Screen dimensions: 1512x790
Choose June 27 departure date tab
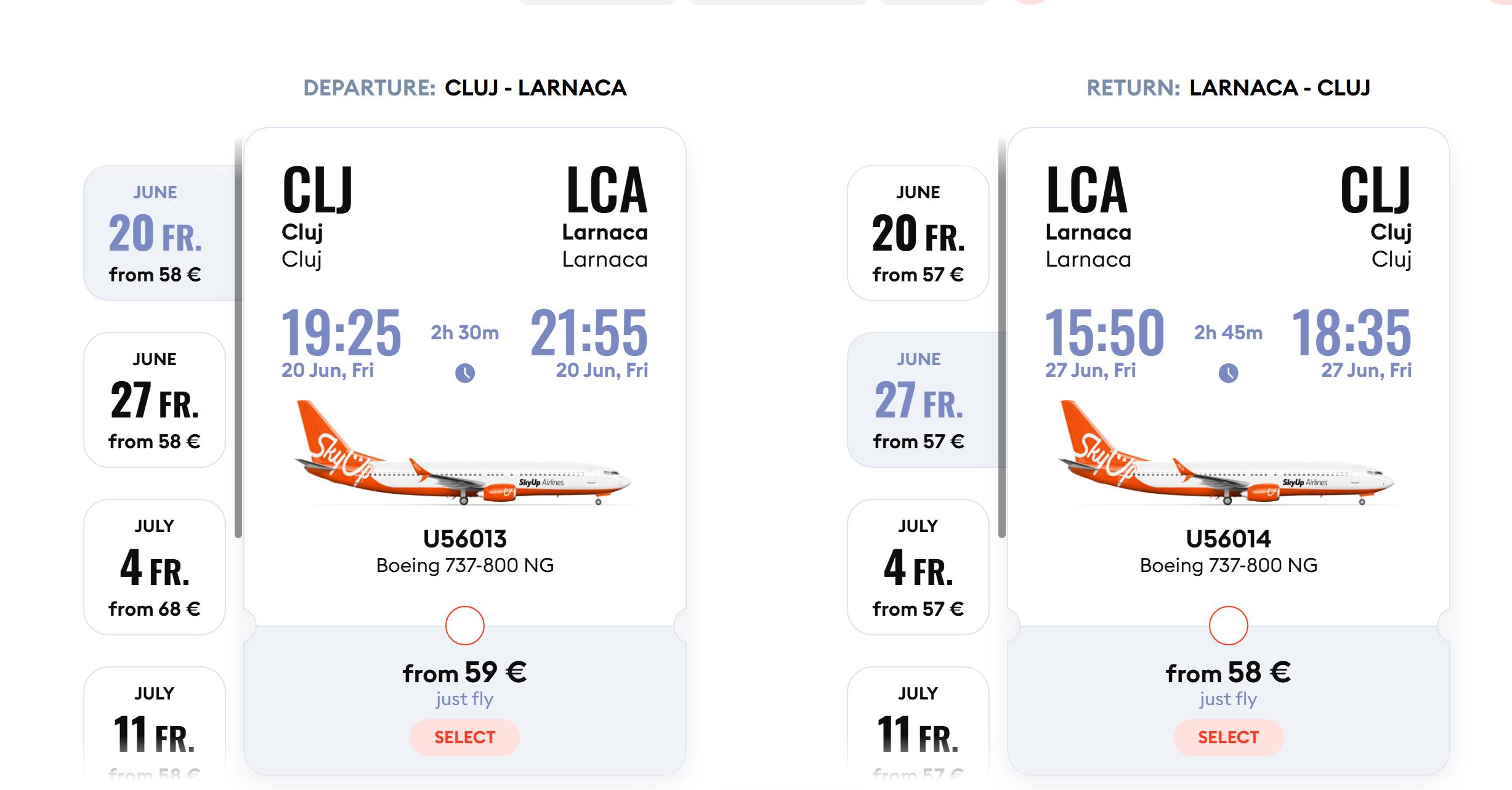(155, 400)
